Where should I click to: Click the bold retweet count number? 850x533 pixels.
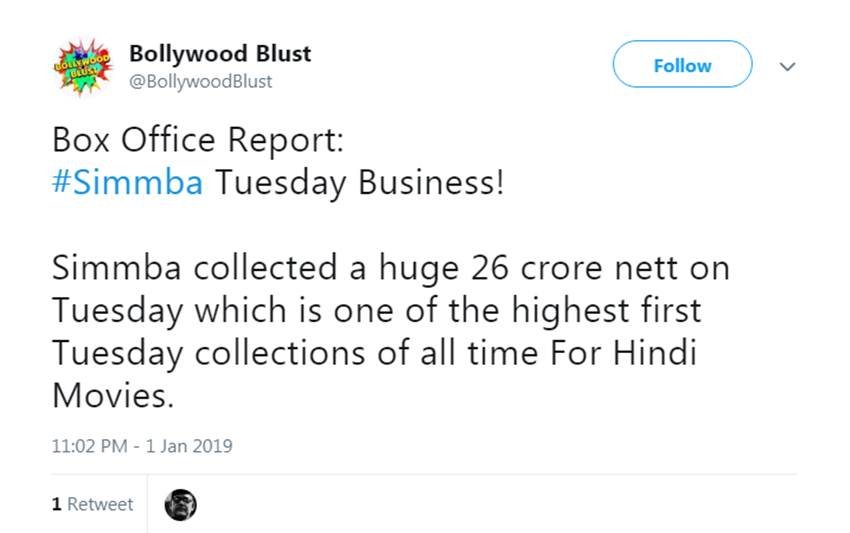(x=56, y=504)
